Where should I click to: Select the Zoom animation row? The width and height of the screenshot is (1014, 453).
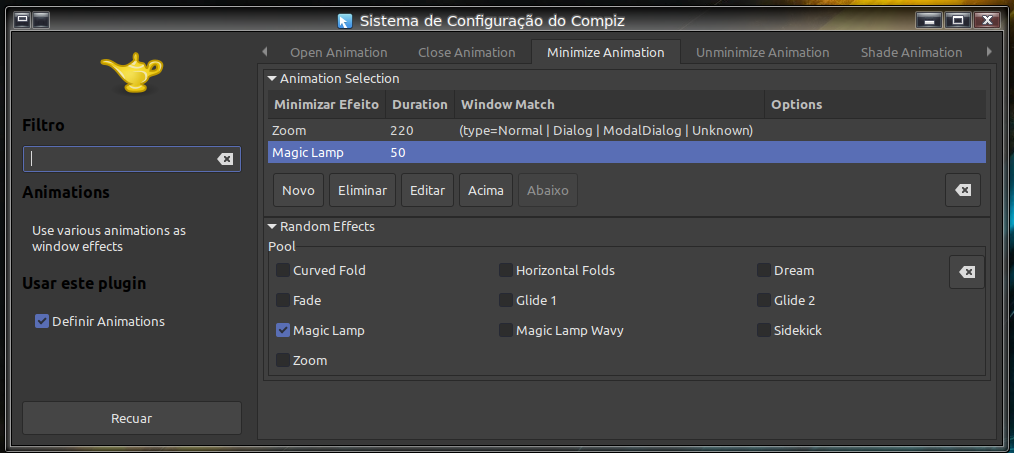coord(627,131)
